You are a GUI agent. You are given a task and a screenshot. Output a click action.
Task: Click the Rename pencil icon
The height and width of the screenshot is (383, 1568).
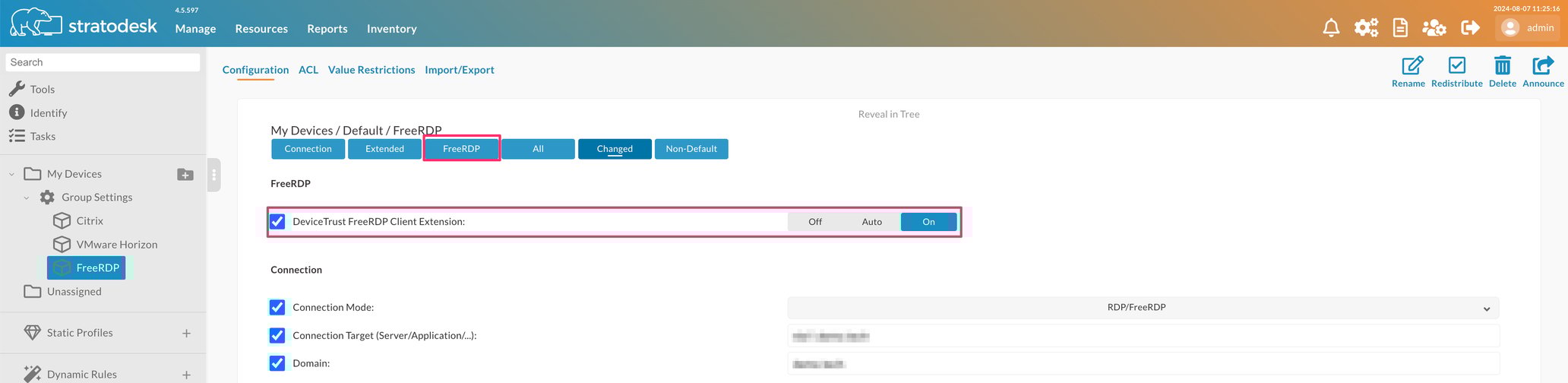pyautogui.click(x=1412, y=66)
